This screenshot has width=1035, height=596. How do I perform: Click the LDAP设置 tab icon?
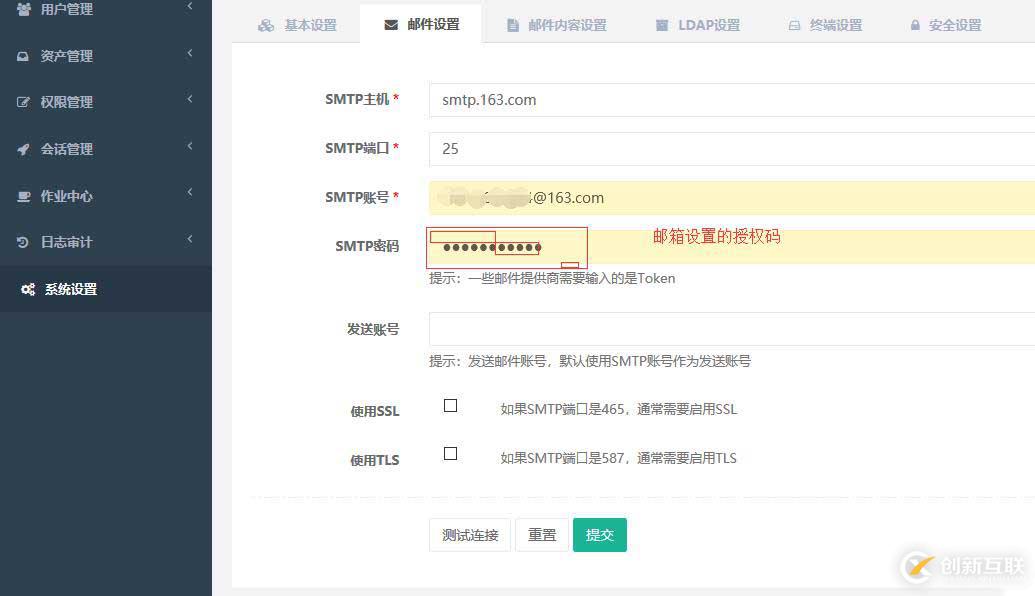[x=661, y=25]
